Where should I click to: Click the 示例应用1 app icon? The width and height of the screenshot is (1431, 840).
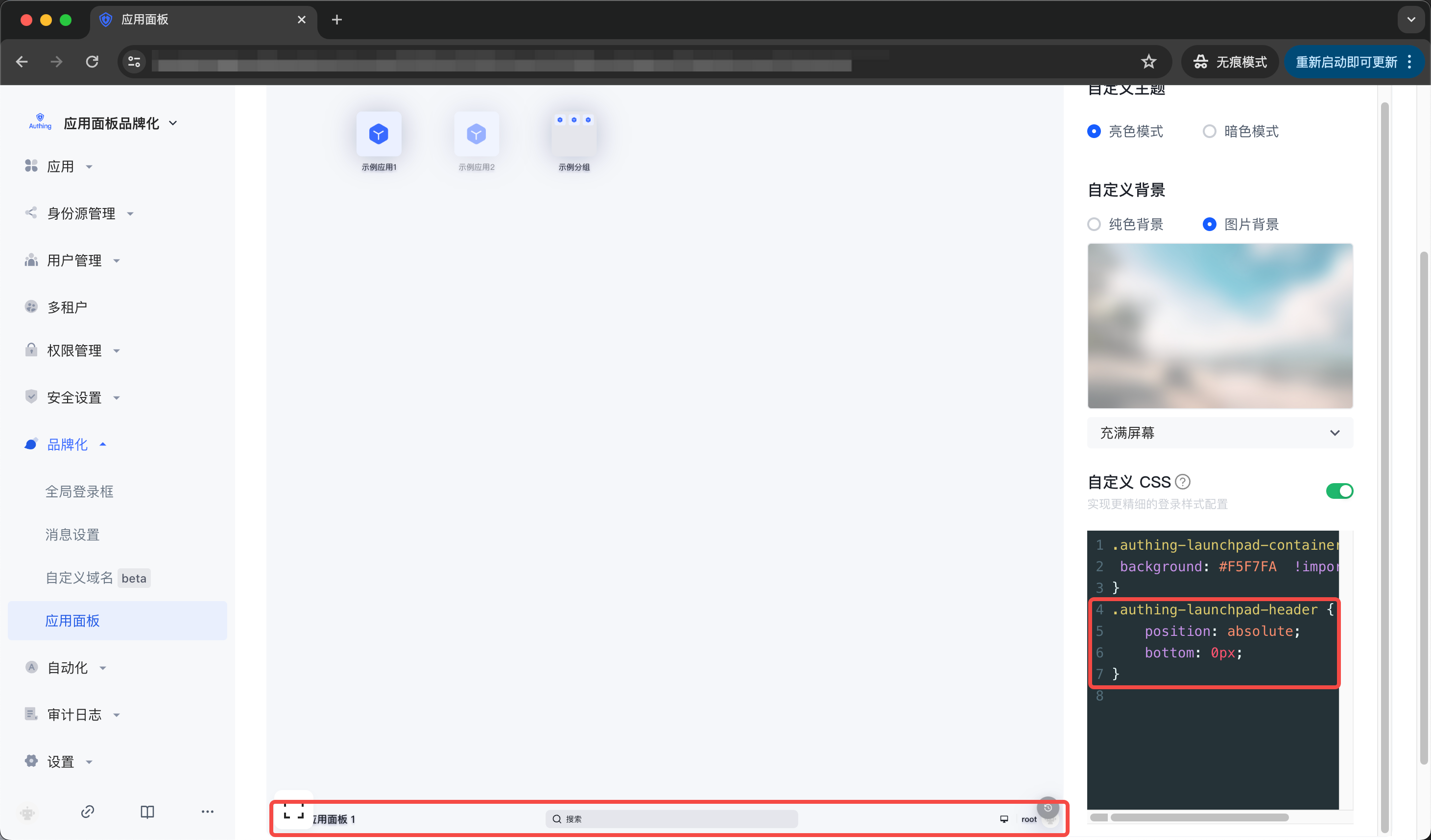coord(379,135)
